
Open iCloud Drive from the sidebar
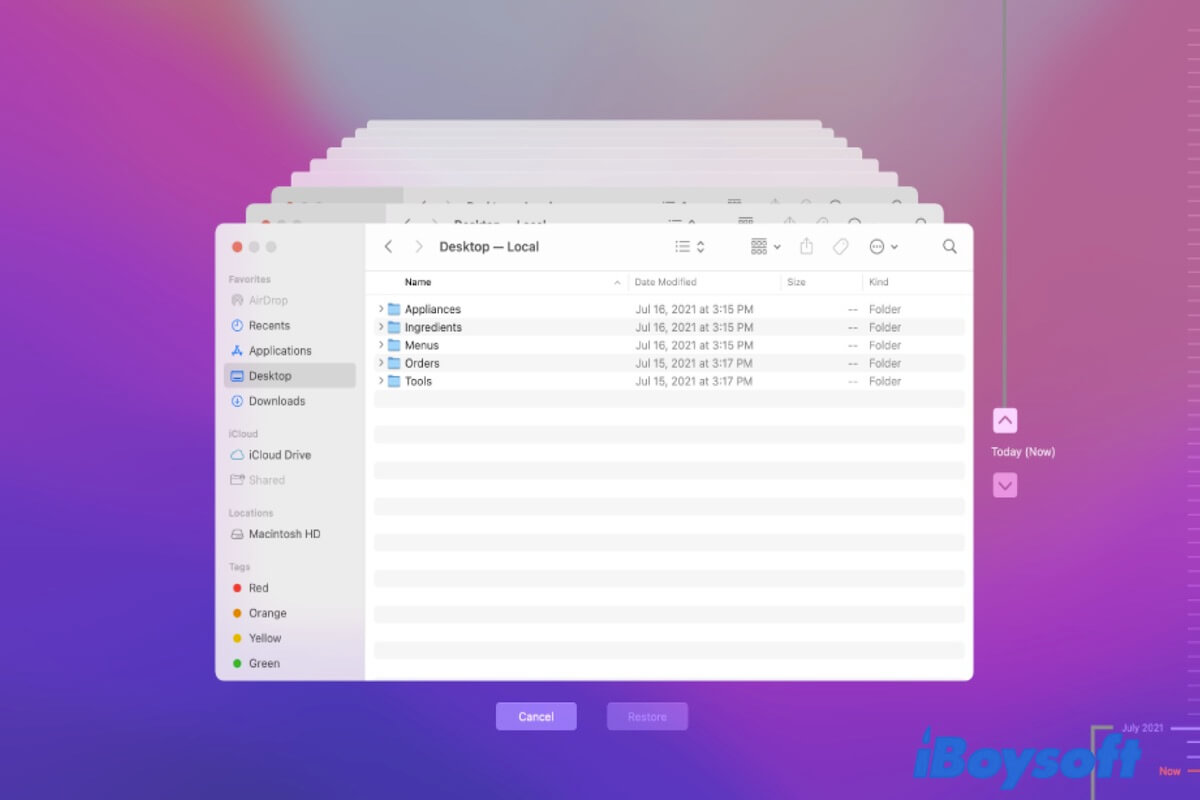tap(279, 455)
